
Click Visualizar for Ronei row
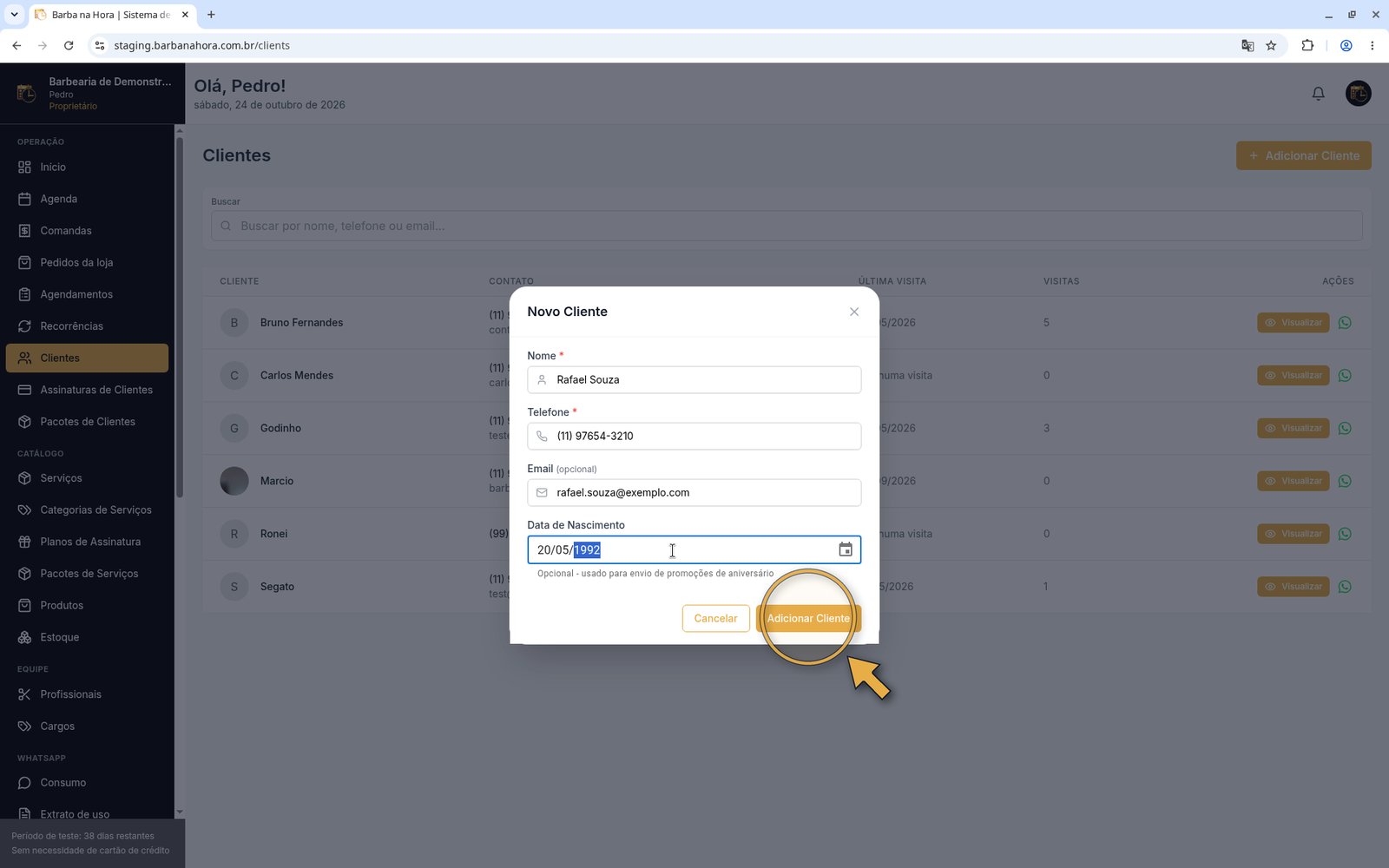[x=1293, y=534]
